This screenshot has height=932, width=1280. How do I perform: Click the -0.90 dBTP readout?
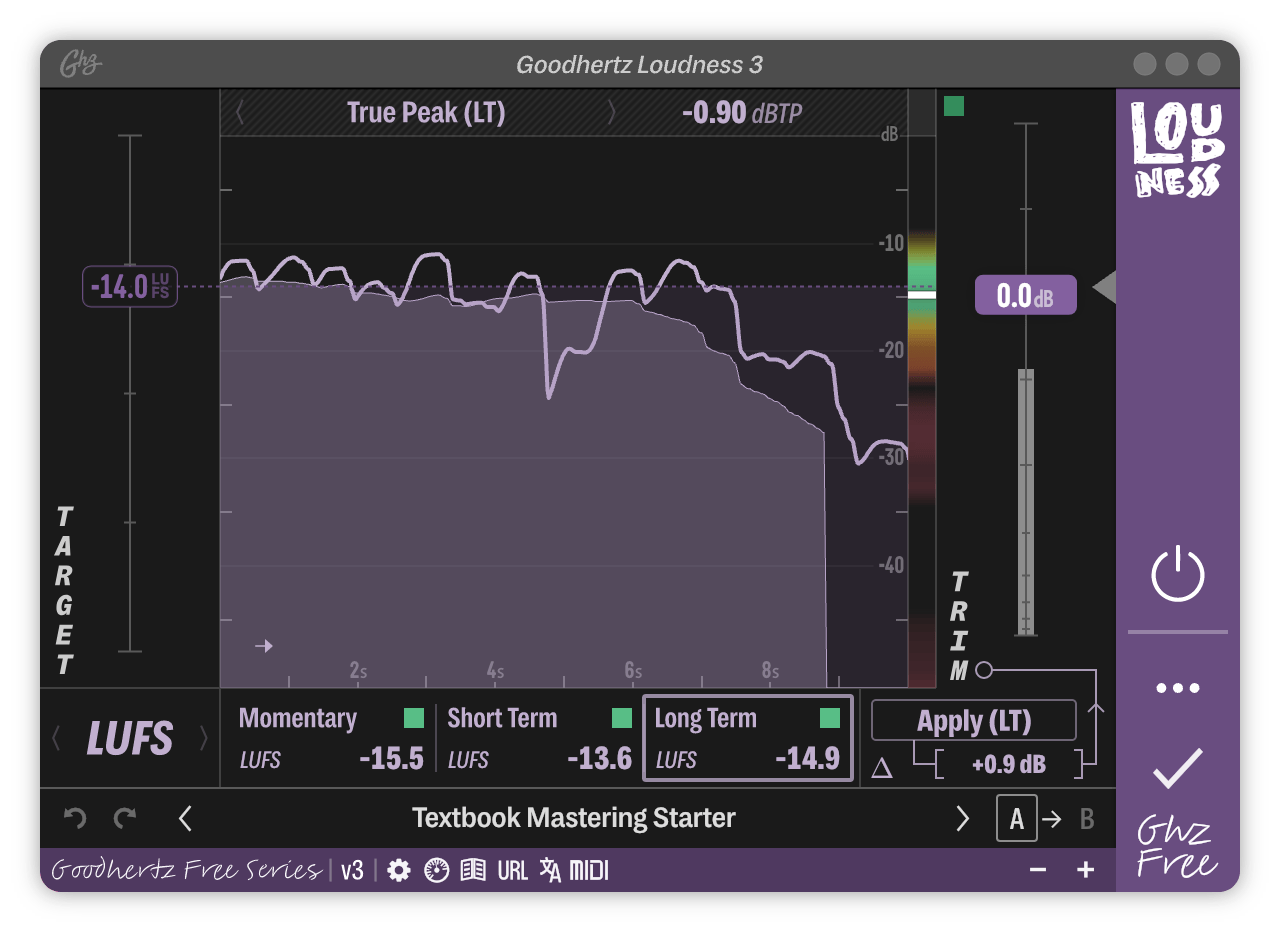click(742, 113)
